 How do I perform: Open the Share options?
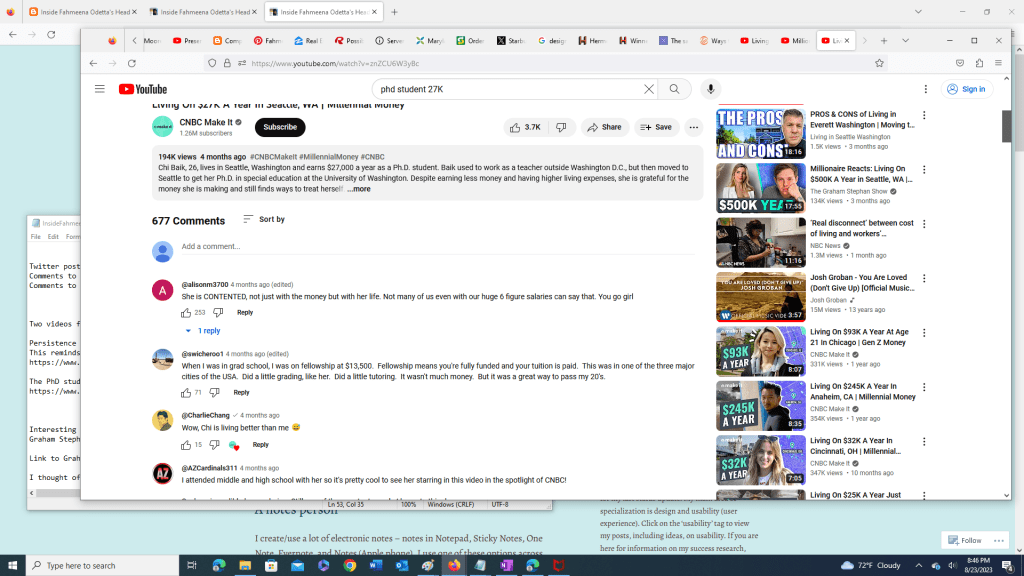tap(604, 127)
